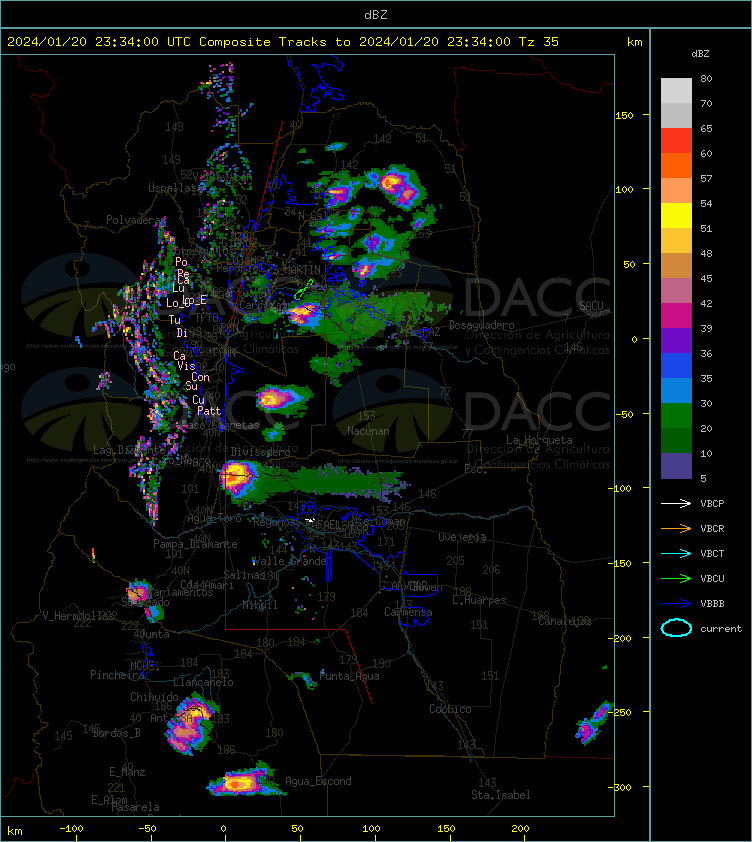Select the light gray swatch between 80 and 70
Image resolution: width=752 pixels, height=842 pixels.
[676, 90]
